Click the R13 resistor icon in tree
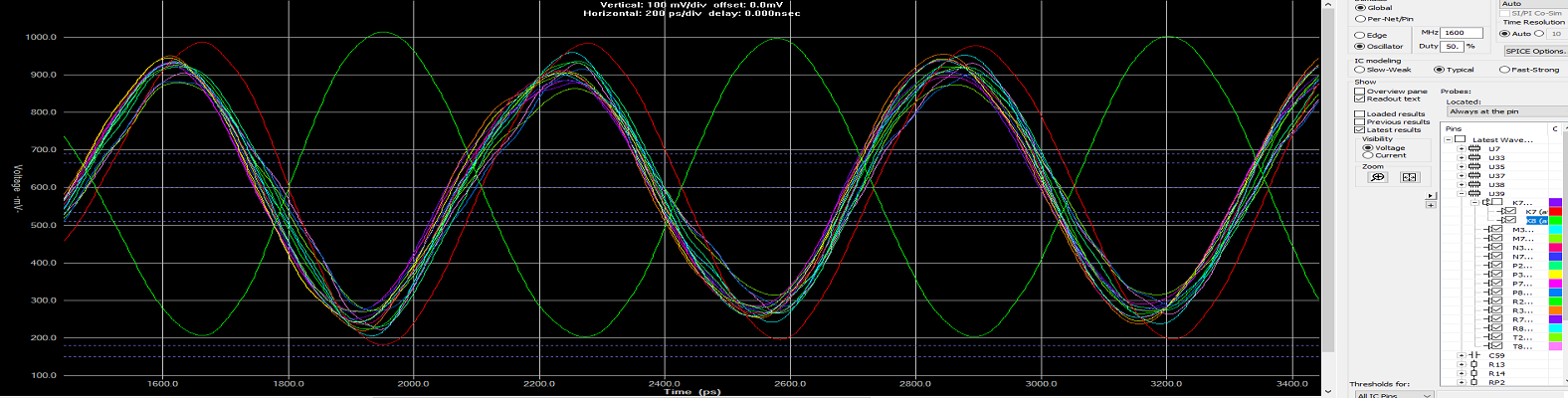The width and height of the screenshot is (1568, 398). 1474,365
